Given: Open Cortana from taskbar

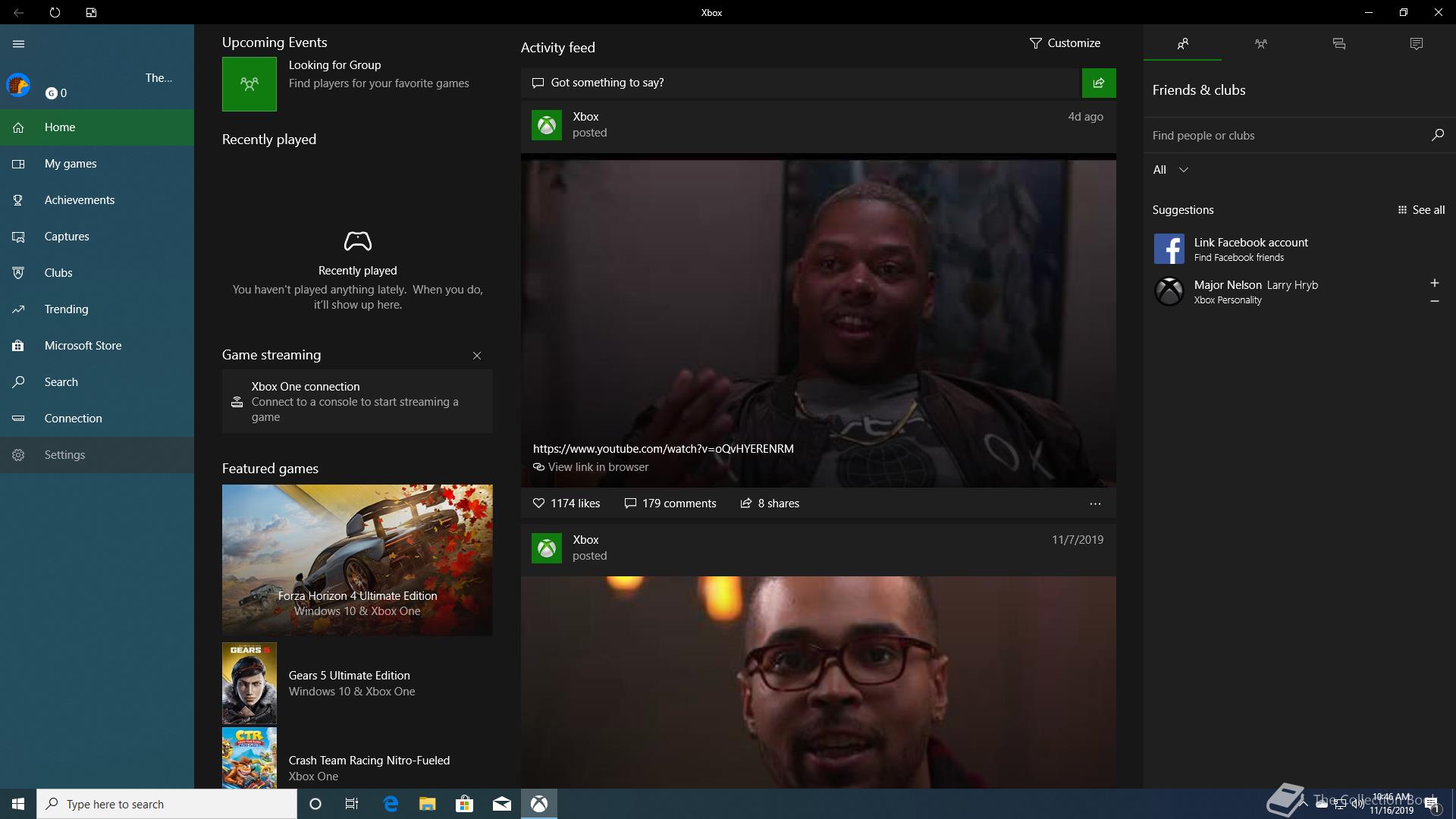Looking at the screenshot, I should pyautogui.click(x=315, y=804).
